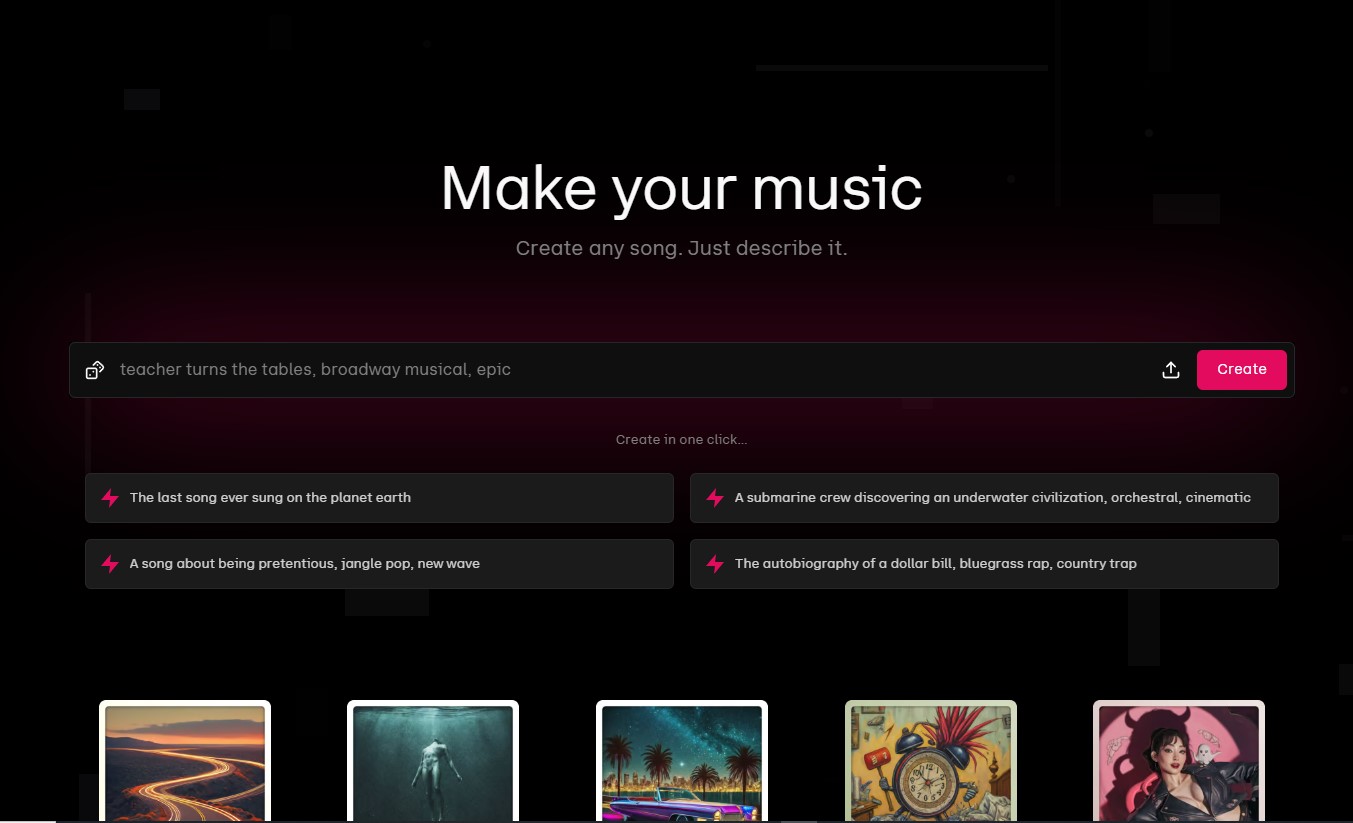1353x823 pixels.
Task: Click lightning bolt beside "The last song" prompt
Action: (110, 498)
